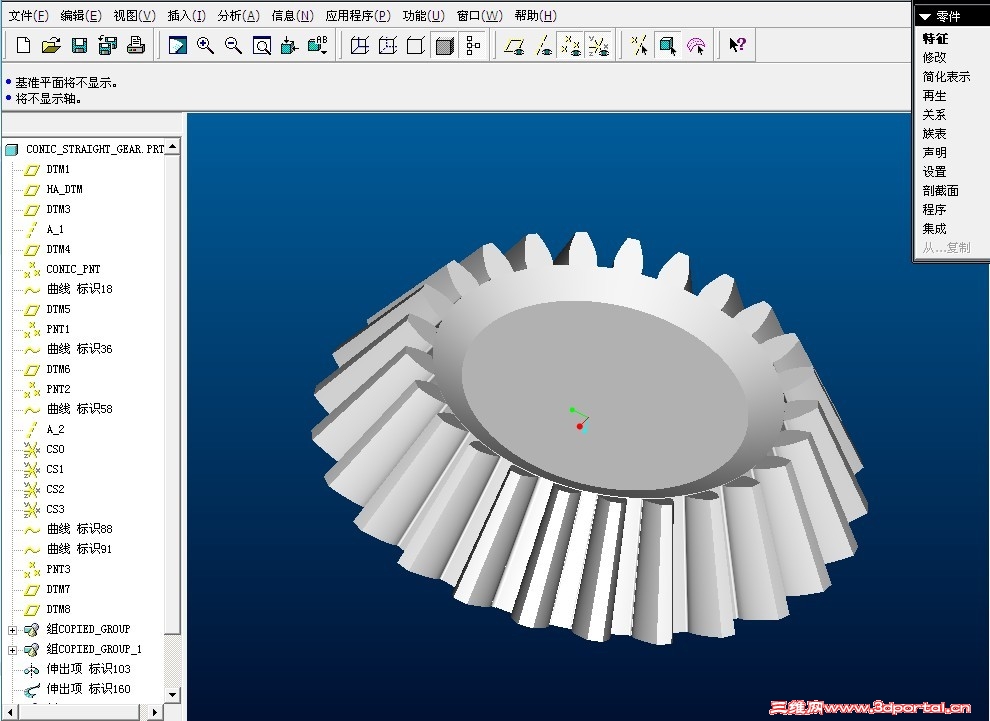Print the model using the printer icon
This screenshot has width=990, height=721.
tap(136, 45)
